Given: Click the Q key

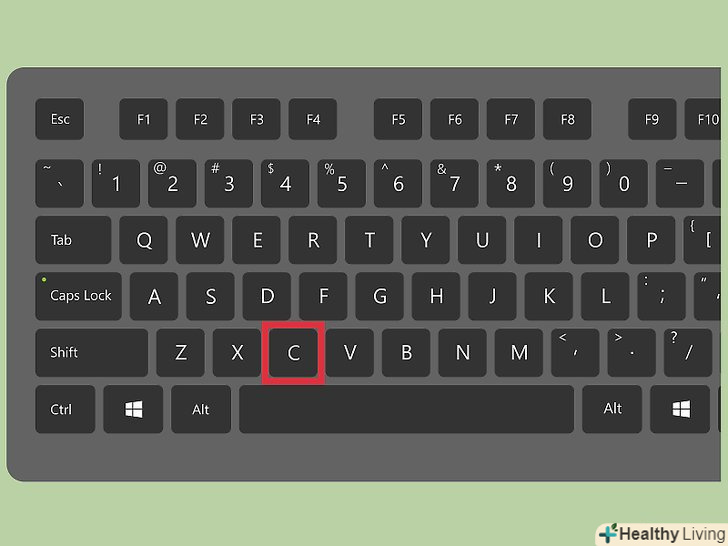Looking at the screenshot, I should tap(143, 240).
